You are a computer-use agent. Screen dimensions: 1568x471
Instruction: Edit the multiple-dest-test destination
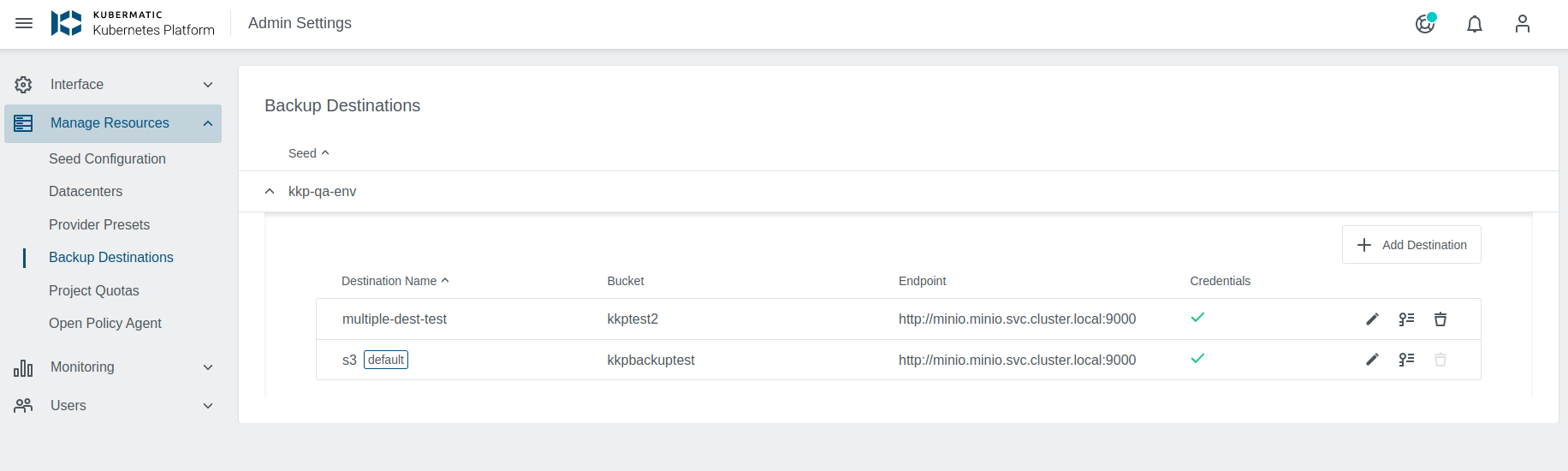[1372, 319]
